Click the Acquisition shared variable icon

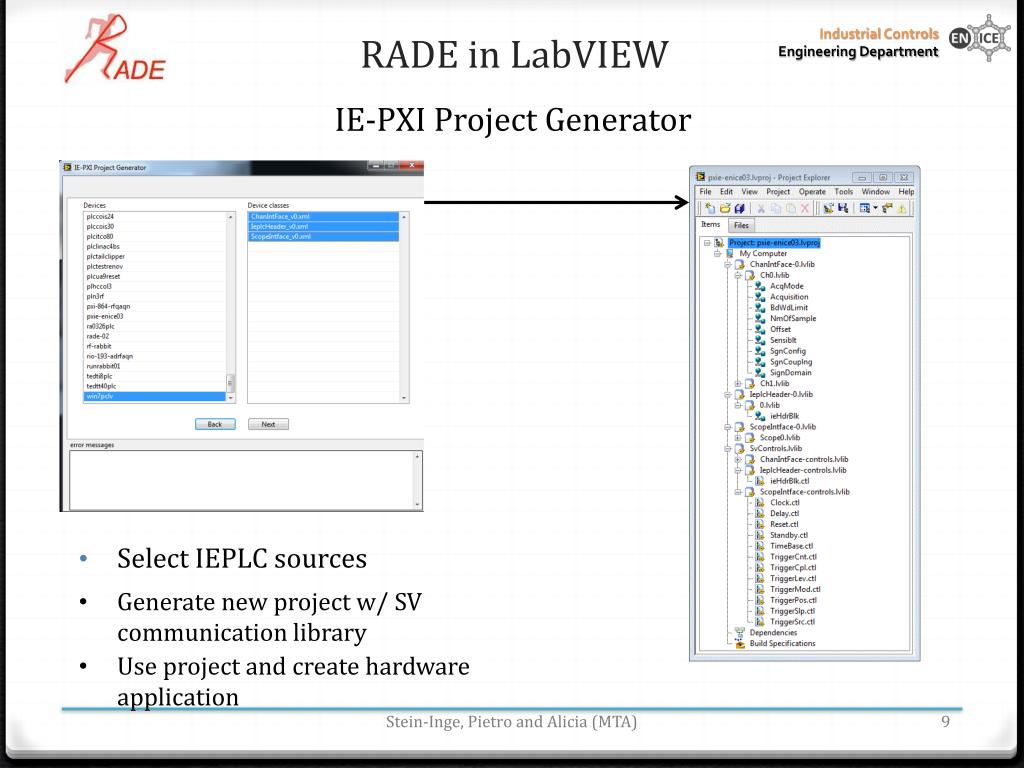click(760, 296)
